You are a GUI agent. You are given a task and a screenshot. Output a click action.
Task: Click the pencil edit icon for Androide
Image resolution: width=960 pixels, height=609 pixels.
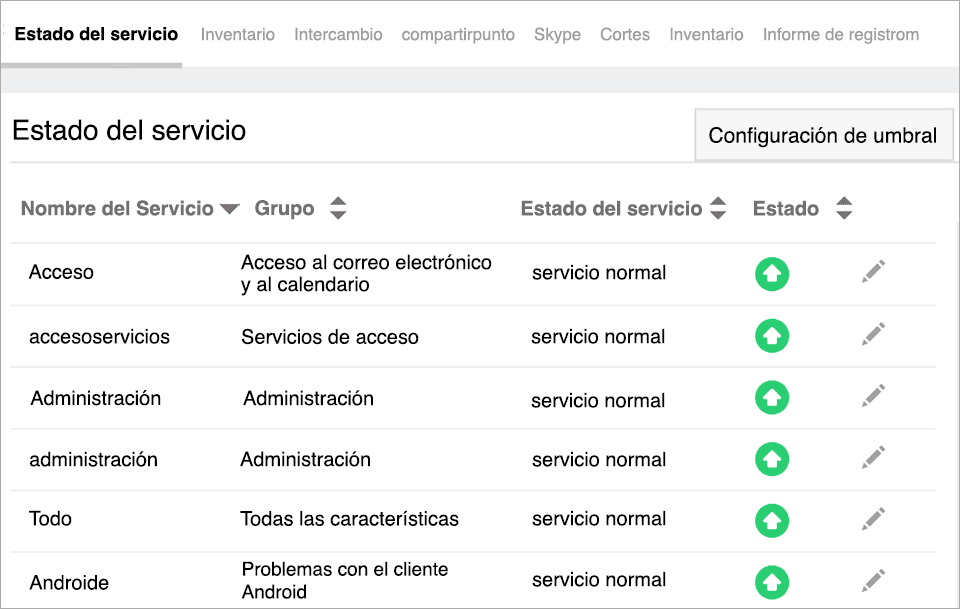pos(872,579)
